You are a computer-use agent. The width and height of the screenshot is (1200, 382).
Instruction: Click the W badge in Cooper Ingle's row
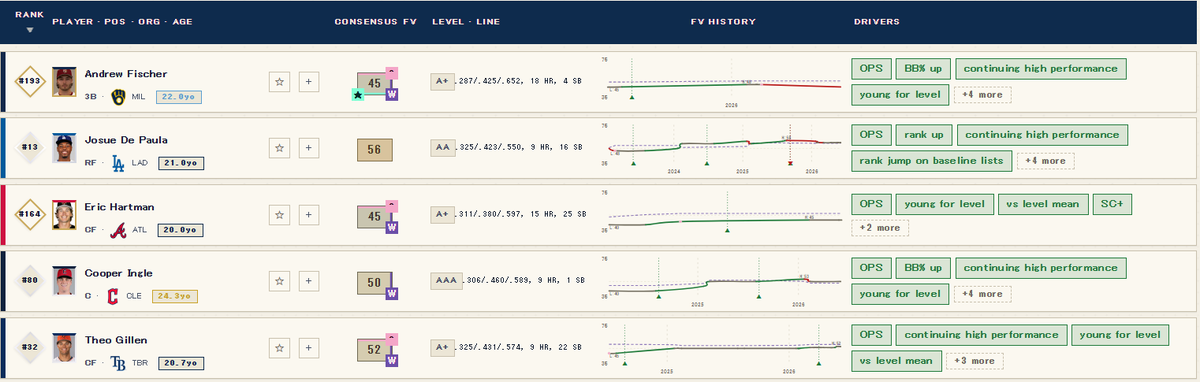[x=392, y=293]
